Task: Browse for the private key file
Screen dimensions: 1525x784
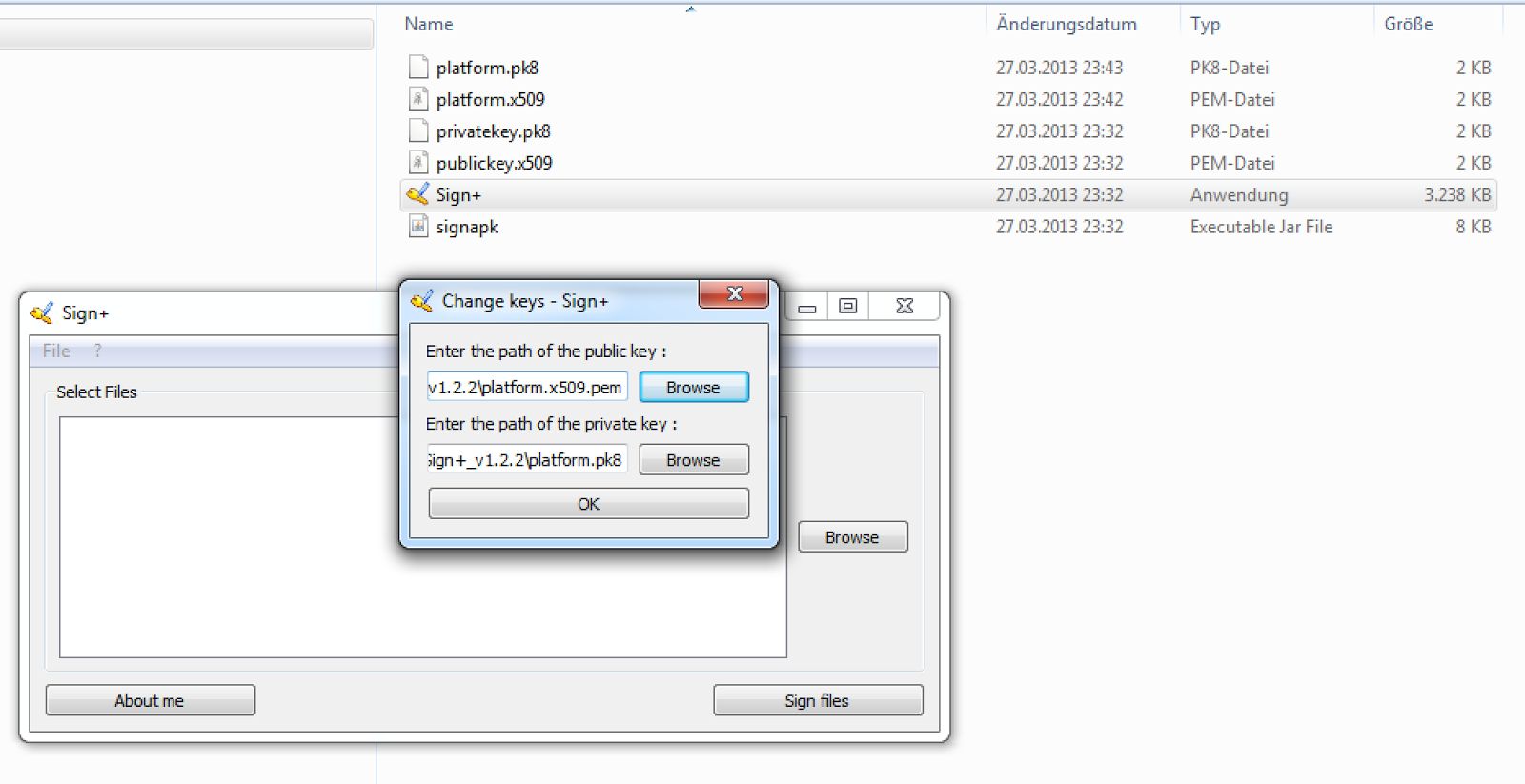Action: (694, 460)
